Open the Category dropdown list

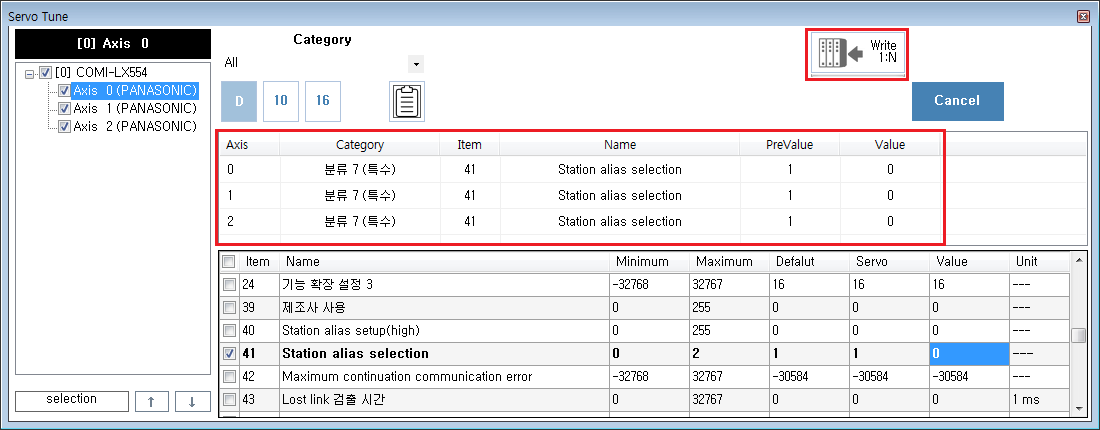click(x=415, y=63)
